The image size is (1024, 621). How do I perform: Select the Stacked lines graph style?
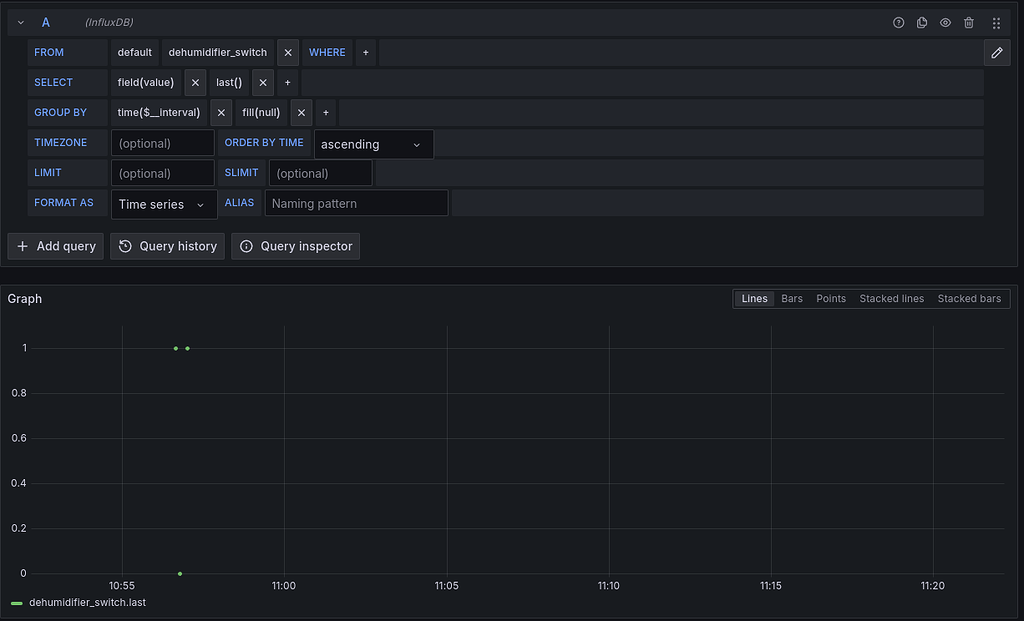pos(891,299)
